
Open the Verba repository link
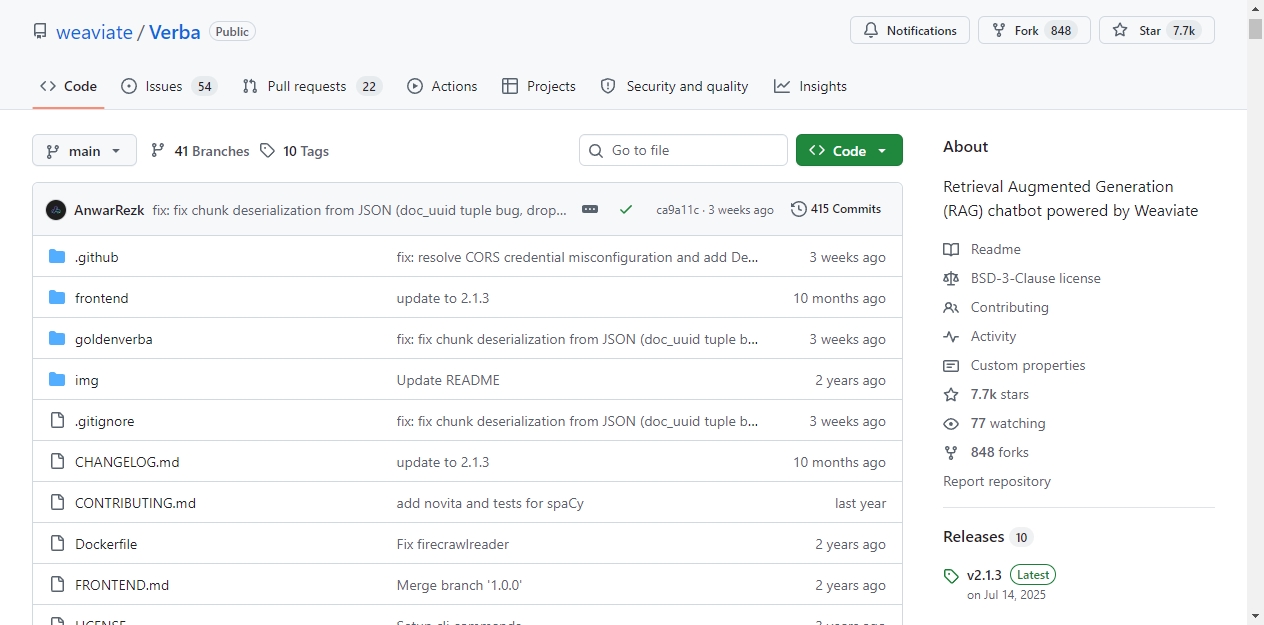(175, 32)
